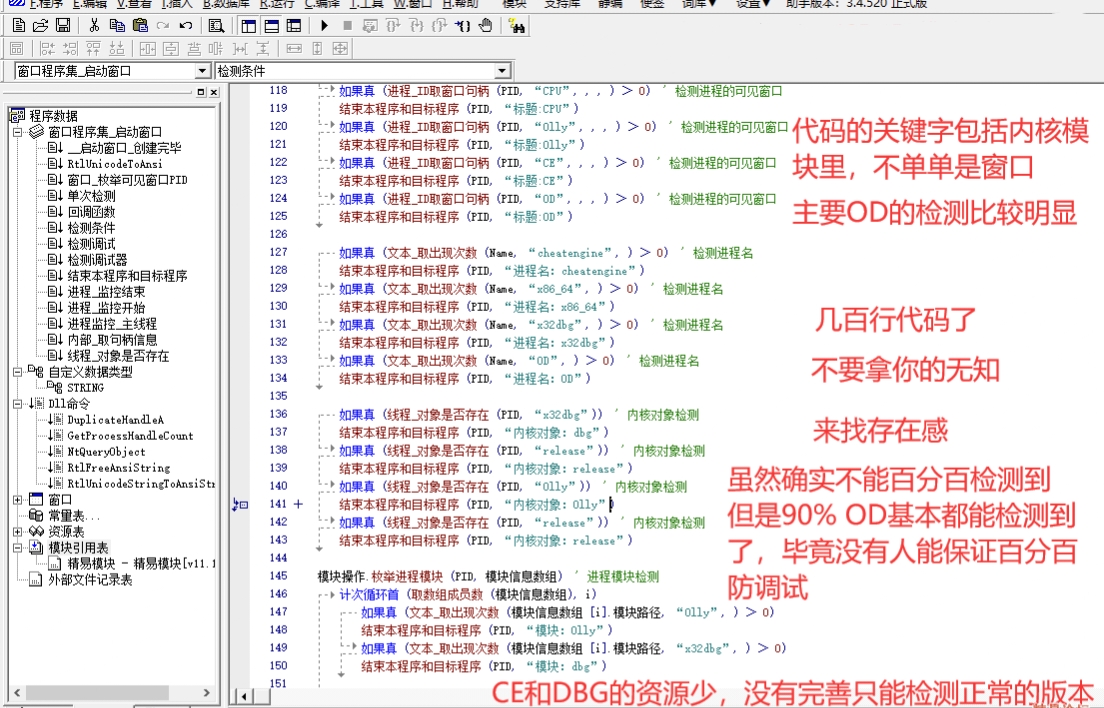Click the same-height sizing icon
1104x708 pixels.
click(318, 49)
